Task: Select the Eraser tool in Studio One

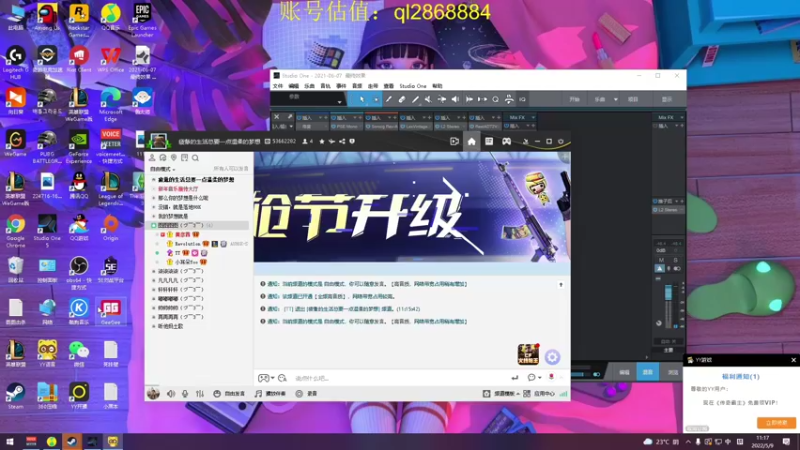Action: 402,99
